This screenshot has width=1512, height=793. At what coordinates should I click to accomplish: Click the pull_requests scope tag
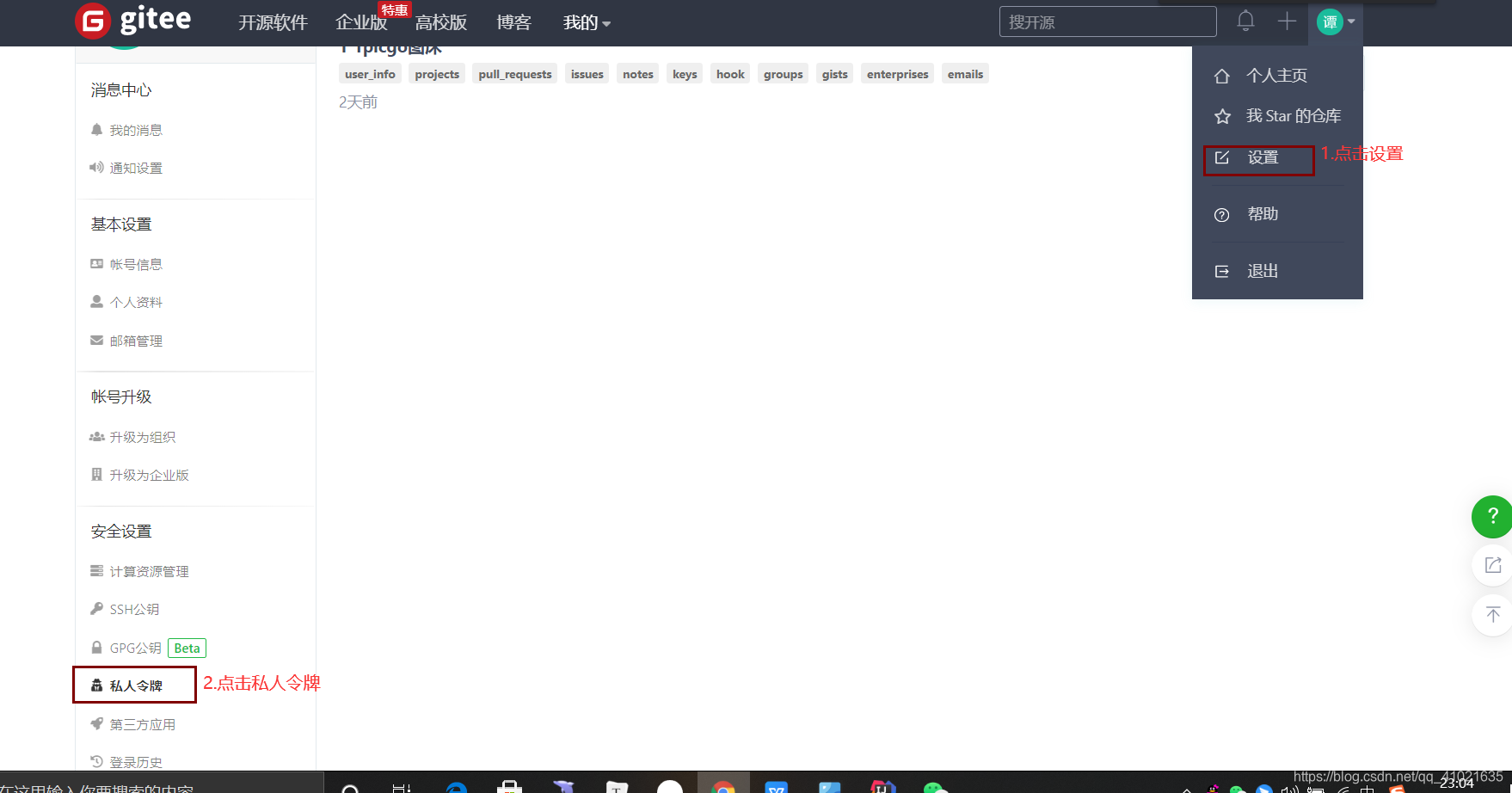click(515, 74)
